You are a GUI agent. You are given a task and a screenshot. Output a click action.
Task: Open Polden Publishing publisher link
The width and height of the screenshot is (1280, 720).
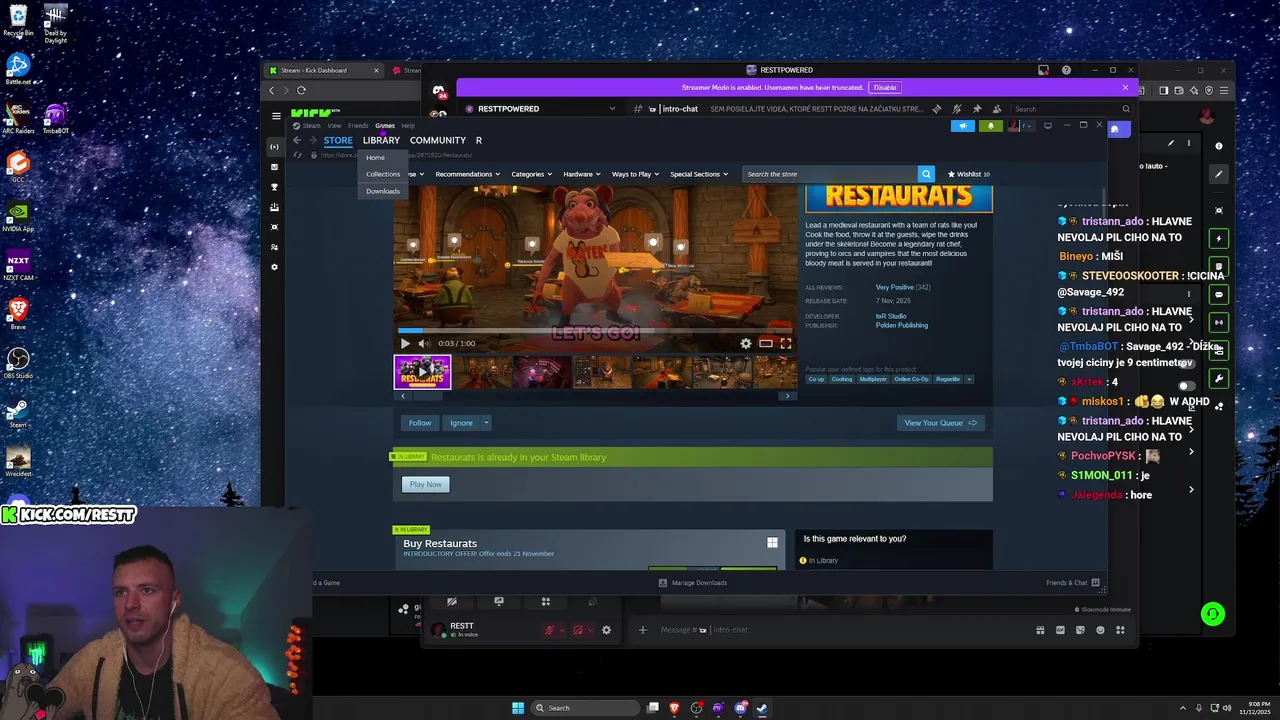[x=902, y=325]
